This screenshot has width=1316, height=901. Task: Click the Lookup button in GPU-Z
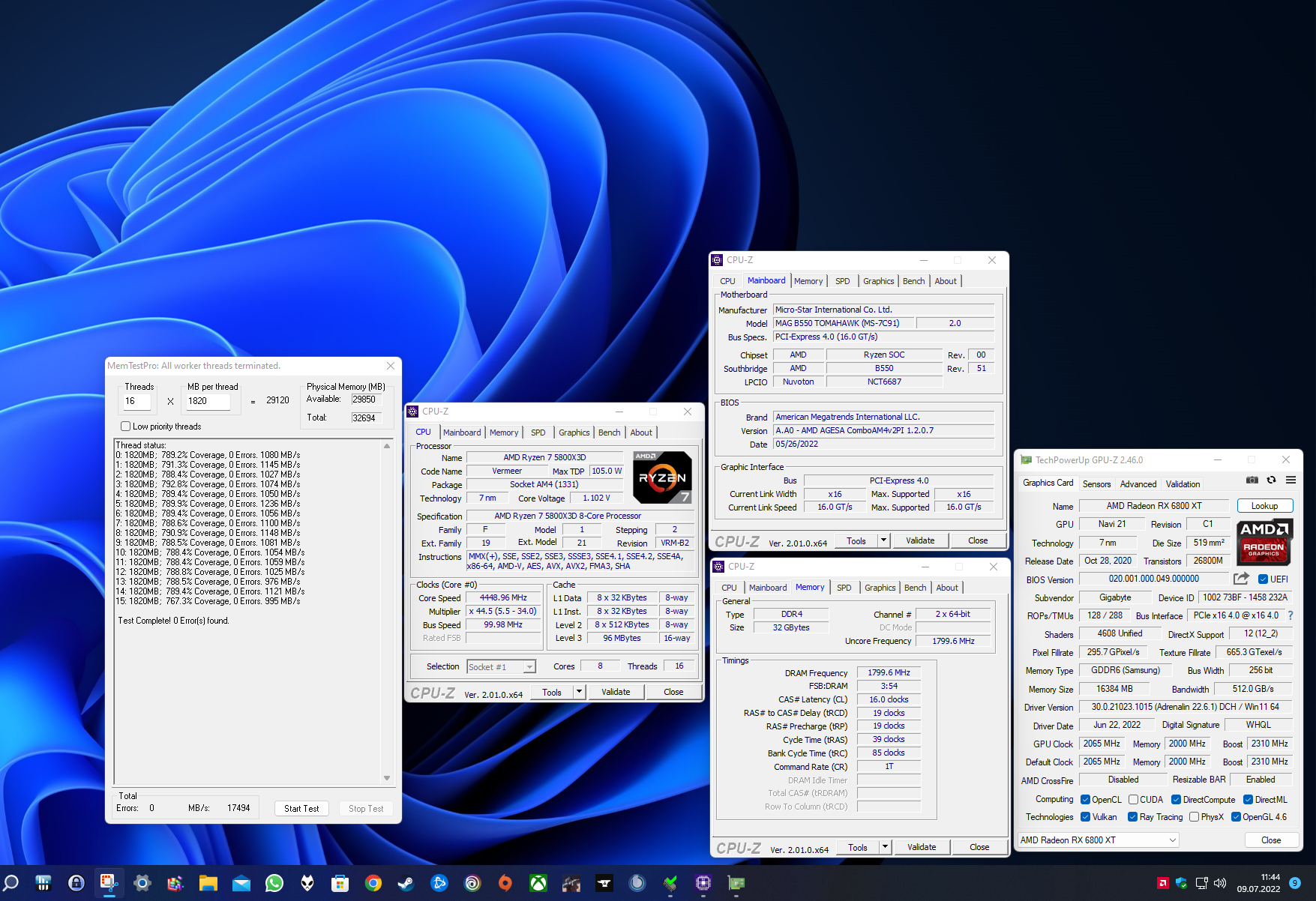point(1265,506)
